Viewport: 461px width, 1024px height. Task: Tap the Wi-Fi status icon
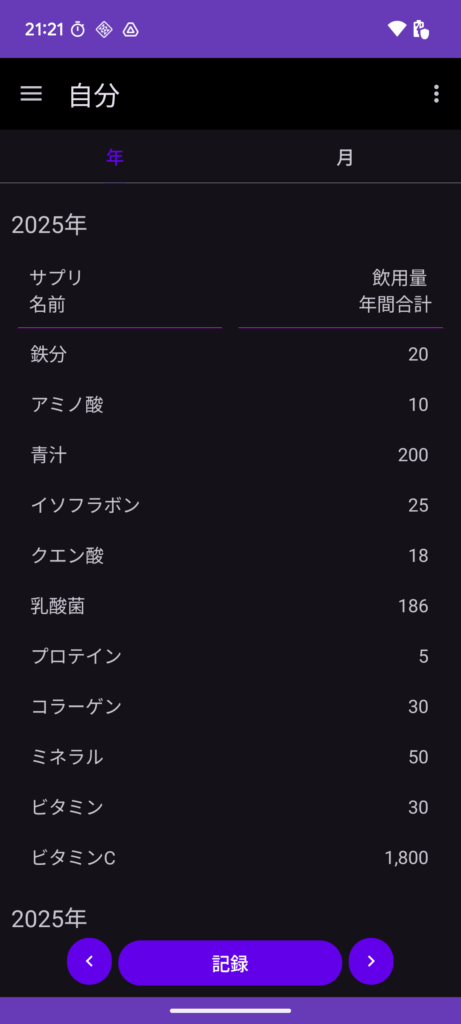396,29
